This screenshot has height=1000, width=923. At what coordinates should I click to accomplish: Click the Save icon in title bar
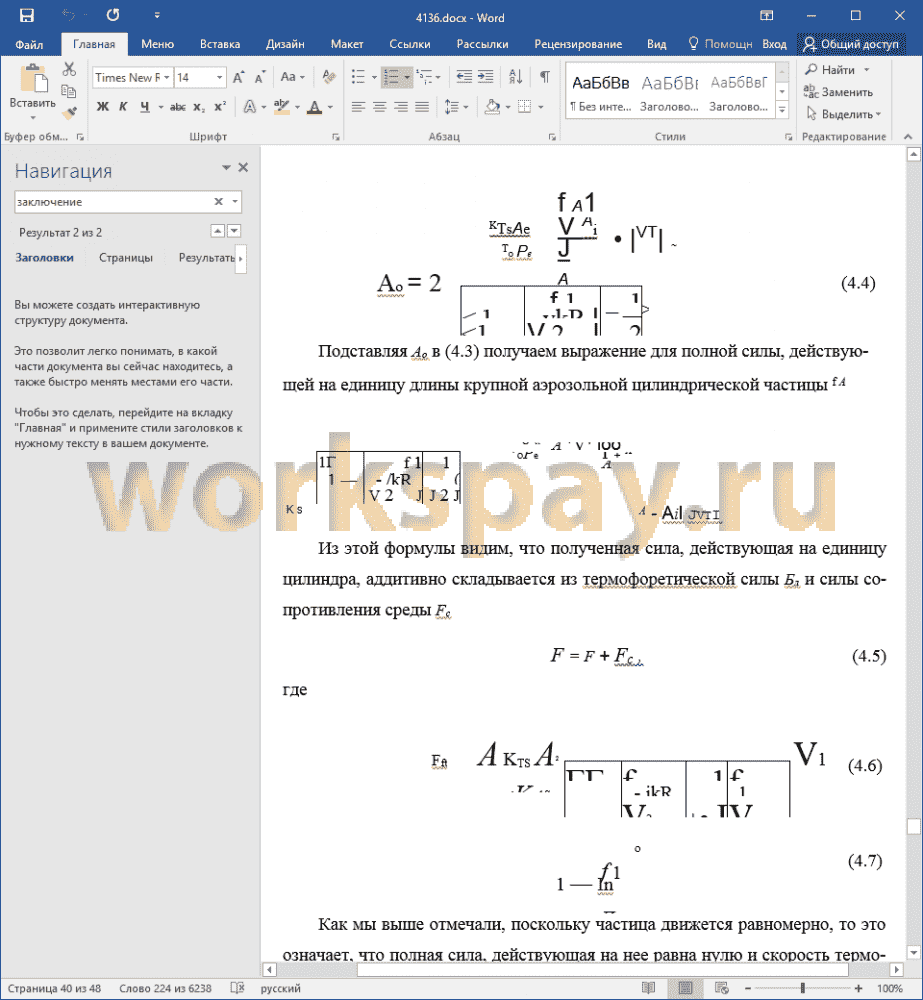click(27, 16)
